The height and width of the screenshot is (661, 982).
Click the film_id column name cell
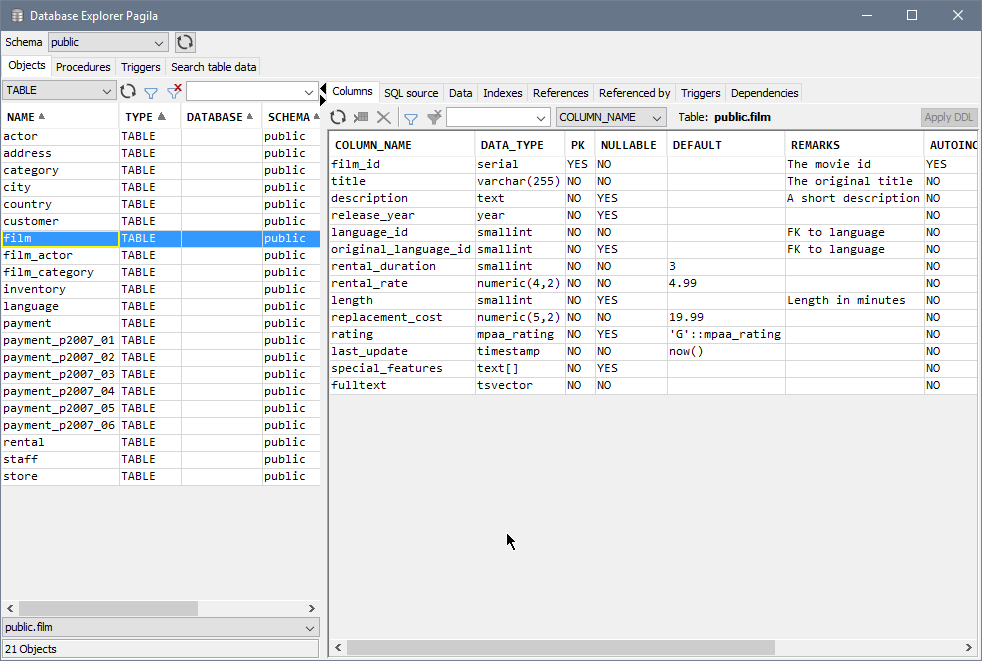[x=402, y=164]
